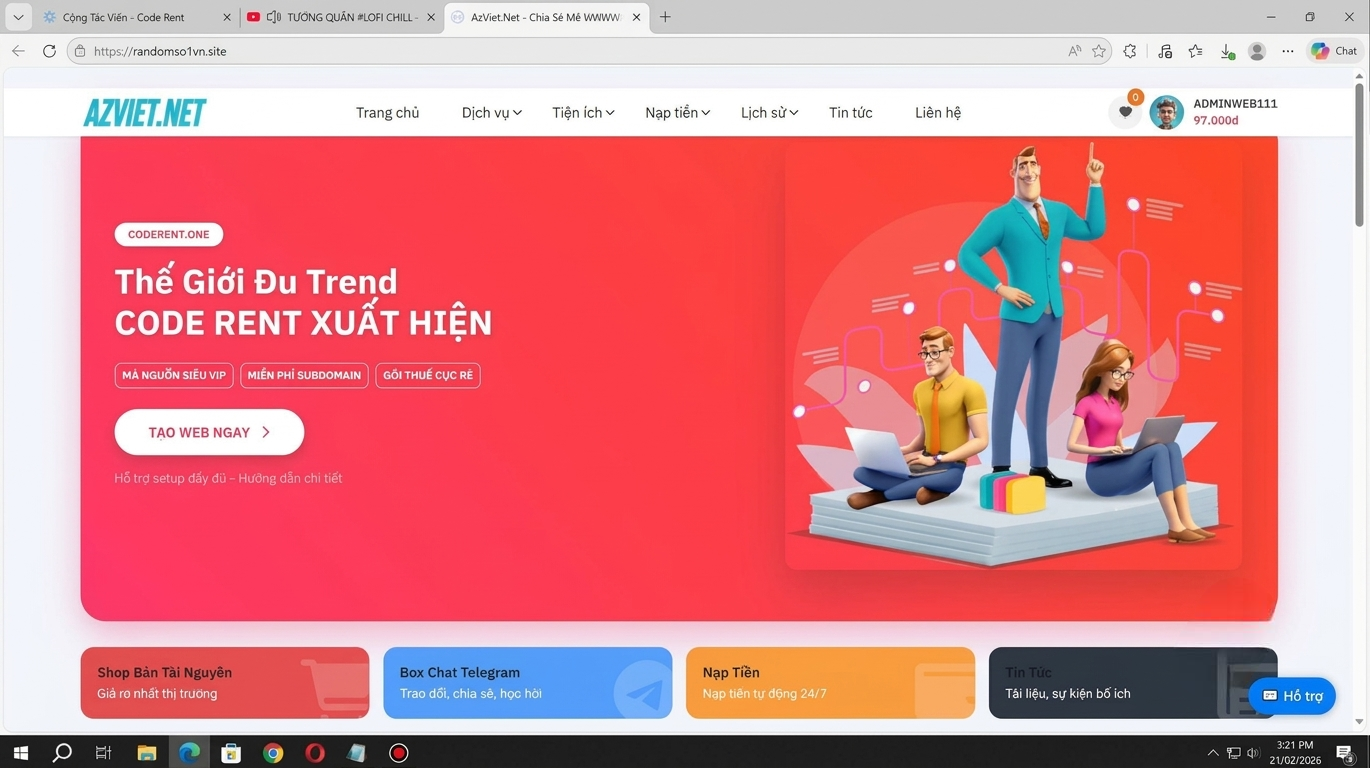
Task: Open the tab search dropdown arrow
Action: coord(18,17)
